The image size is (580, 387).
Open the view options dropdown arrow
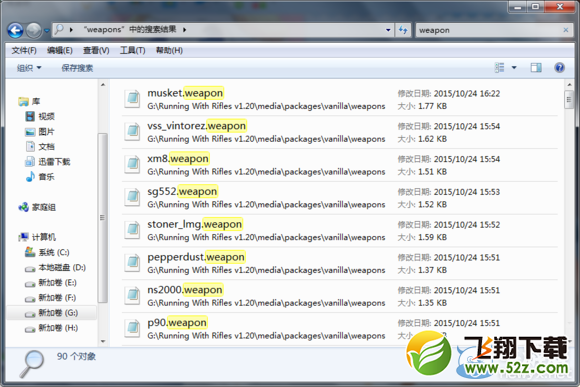point(514,67)
